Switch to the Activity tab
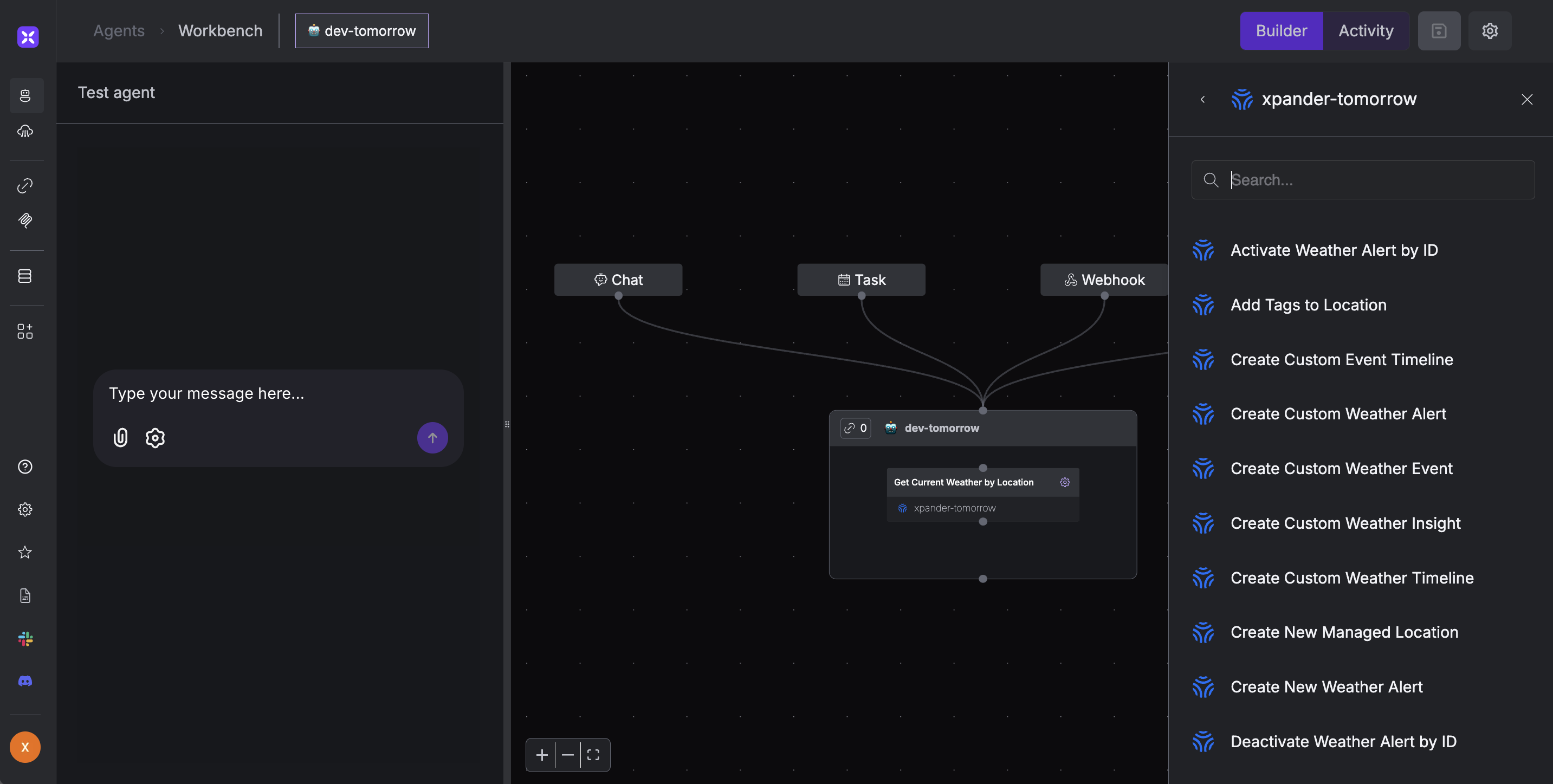Screen dimensions: 1553x784 pyautogui.click(x=1366, y=31)
